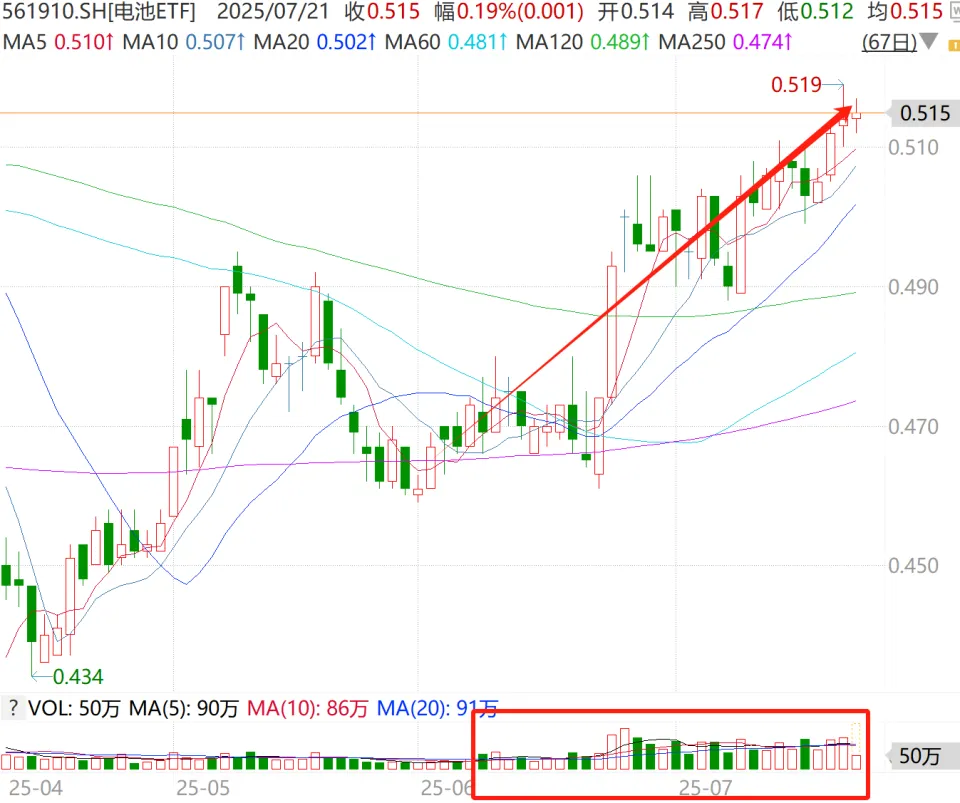The width and height of the screenshot is (960, 803).
Task: Select the MA250 0.474 indicator label
Action: click(726, 42)
